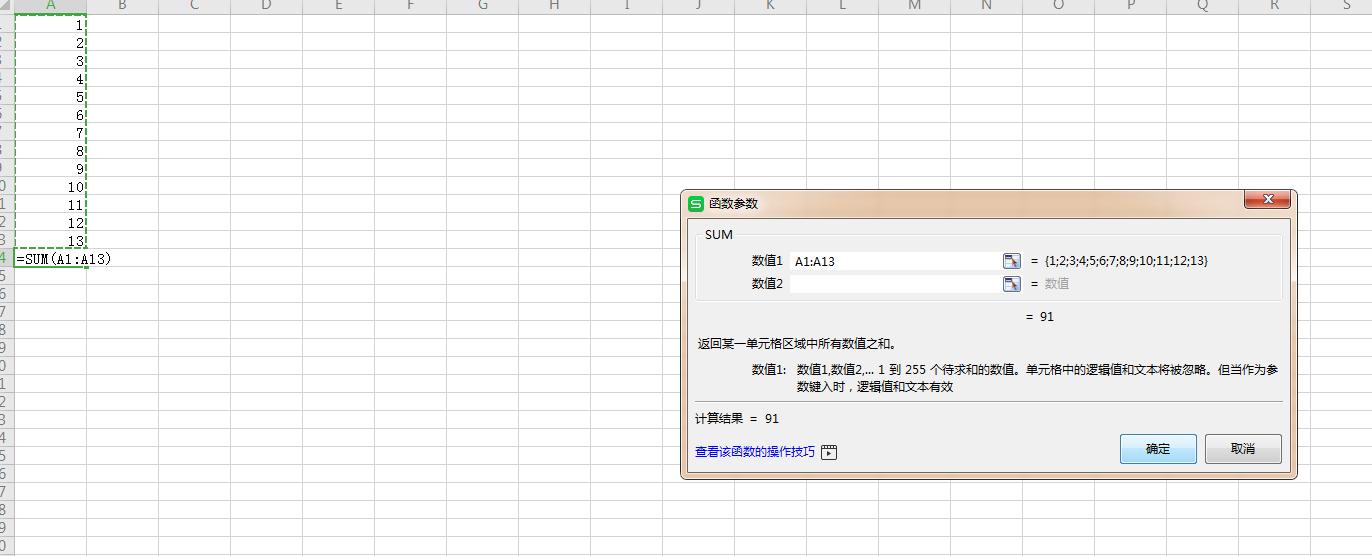
Task: Click the 返回某一单元格区域中所有数值之和 description
Action: [x=797, y=344]
